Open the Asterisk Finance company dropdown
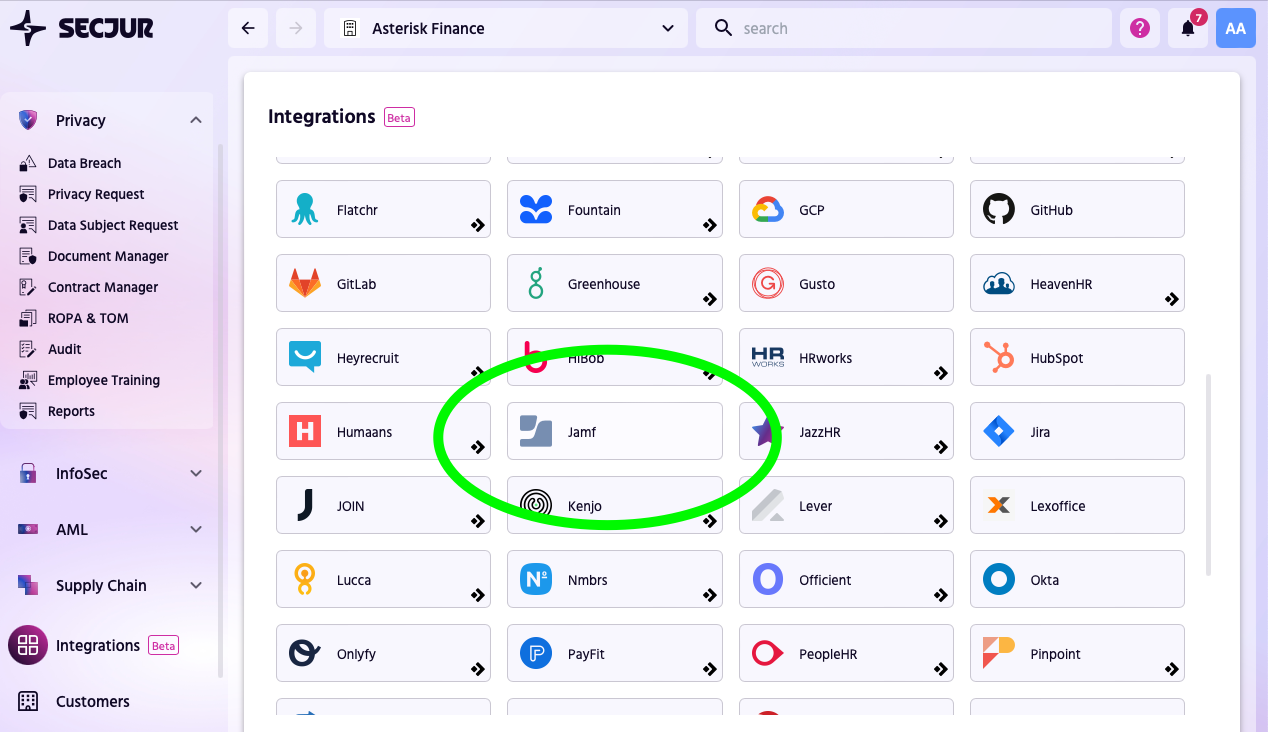Image resolution: width=1268 pixels, height=732 pixels. click(x=506, y=28)
